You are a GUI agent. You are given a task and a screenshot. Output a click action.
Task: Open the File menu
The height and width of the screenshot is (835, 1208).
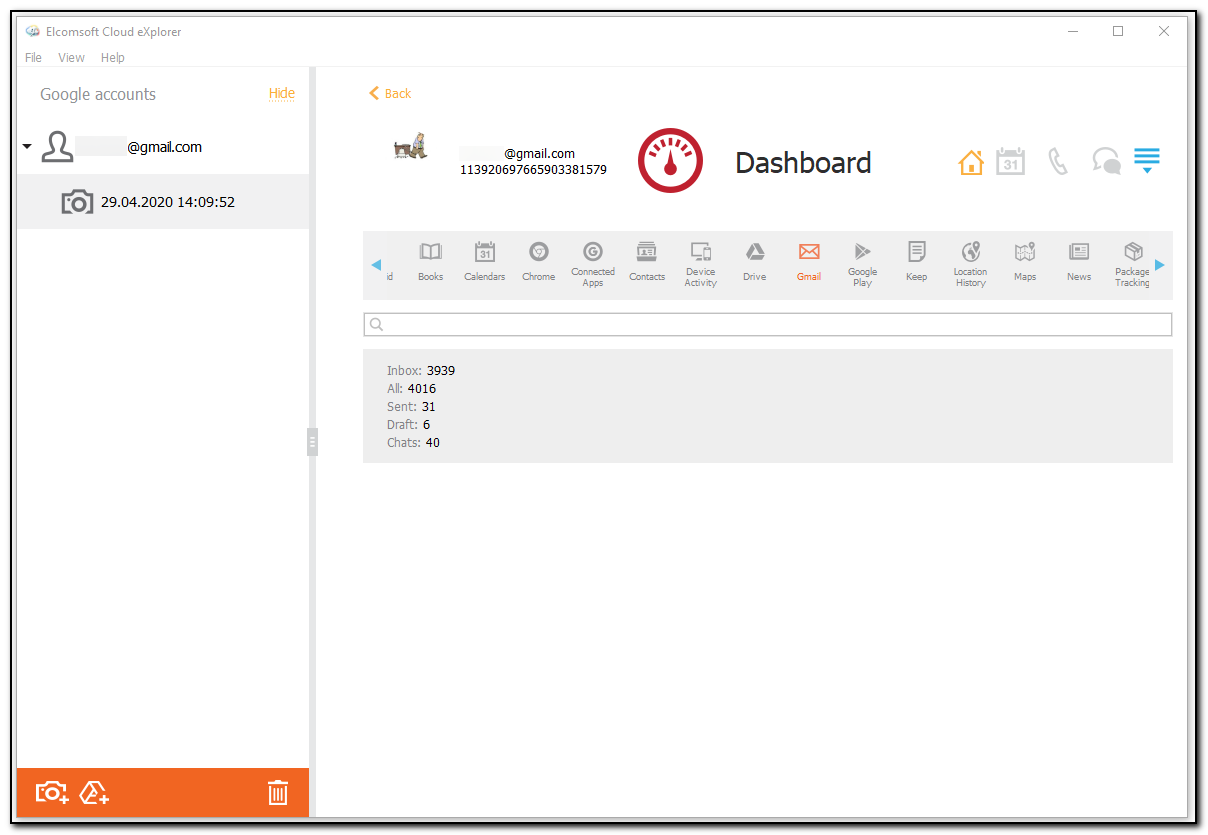pyautogui.click(x=33, y=57)
